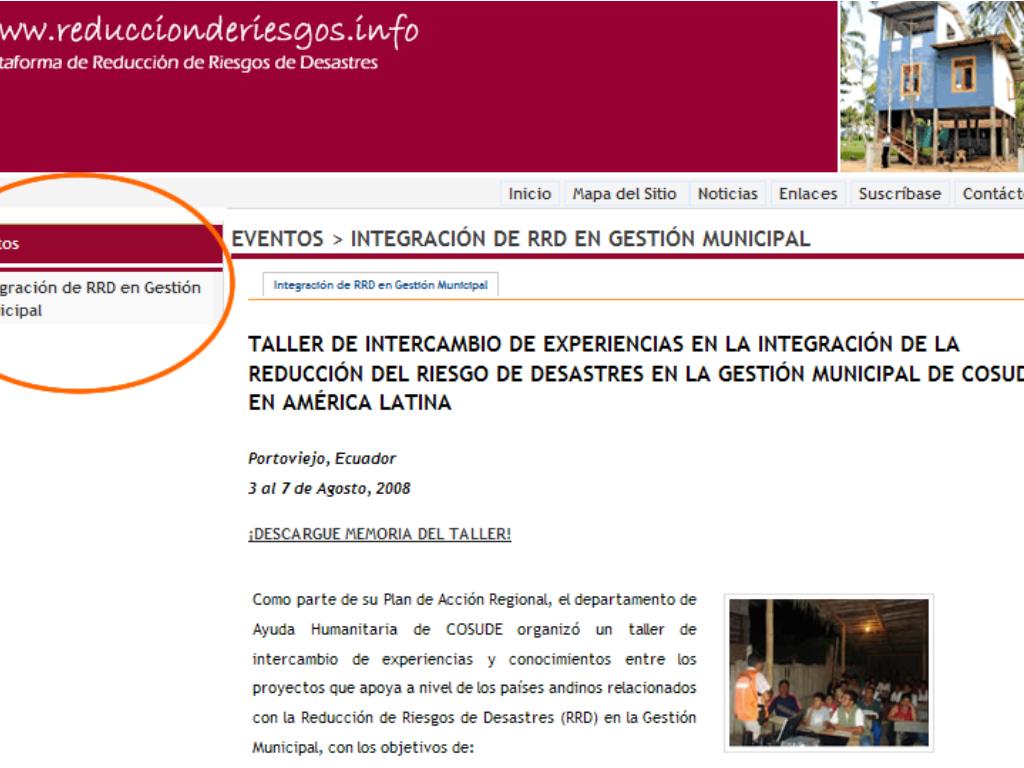Click the workshop classroom photo thumbnail

829,673
